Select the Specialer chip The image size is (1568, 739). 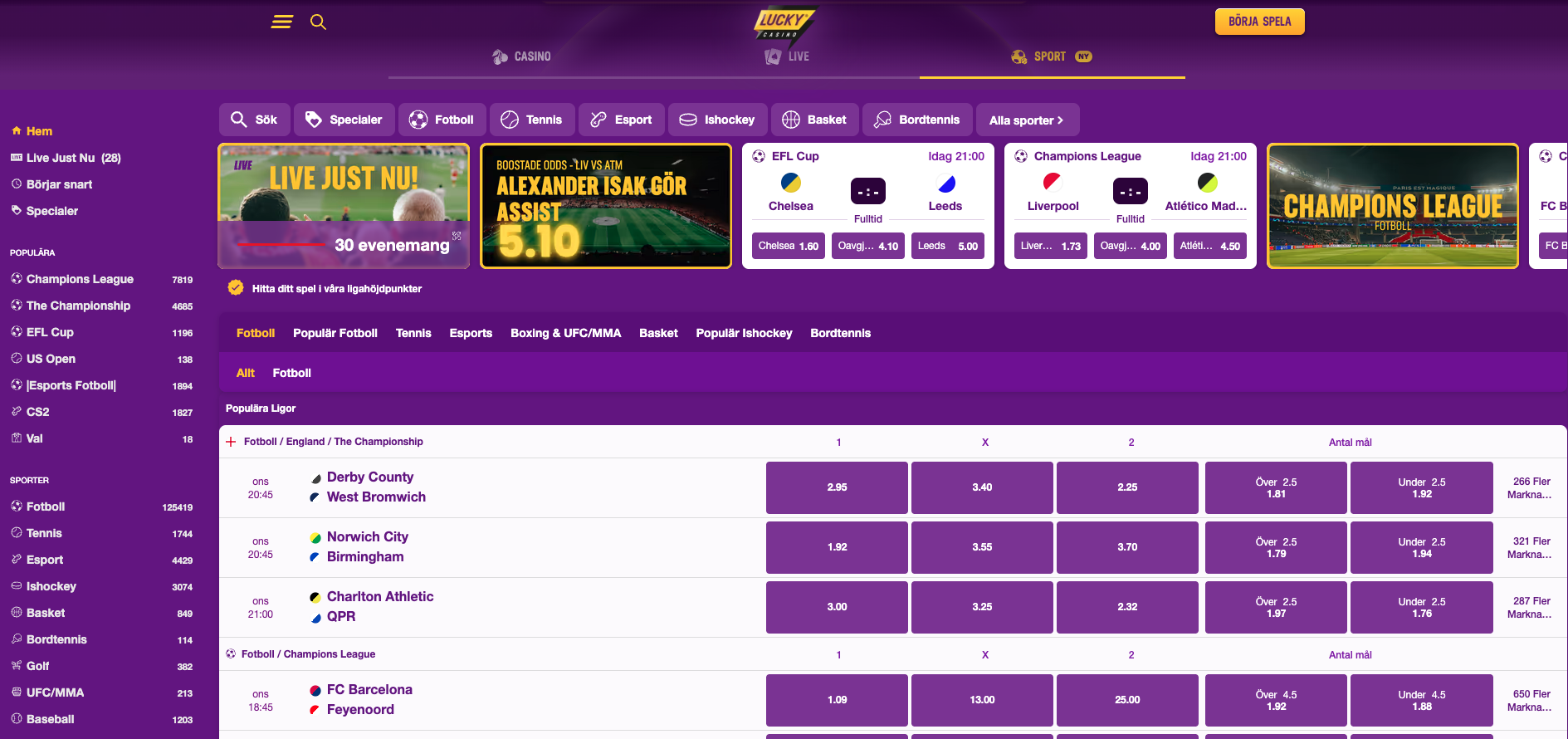point(344,120)
